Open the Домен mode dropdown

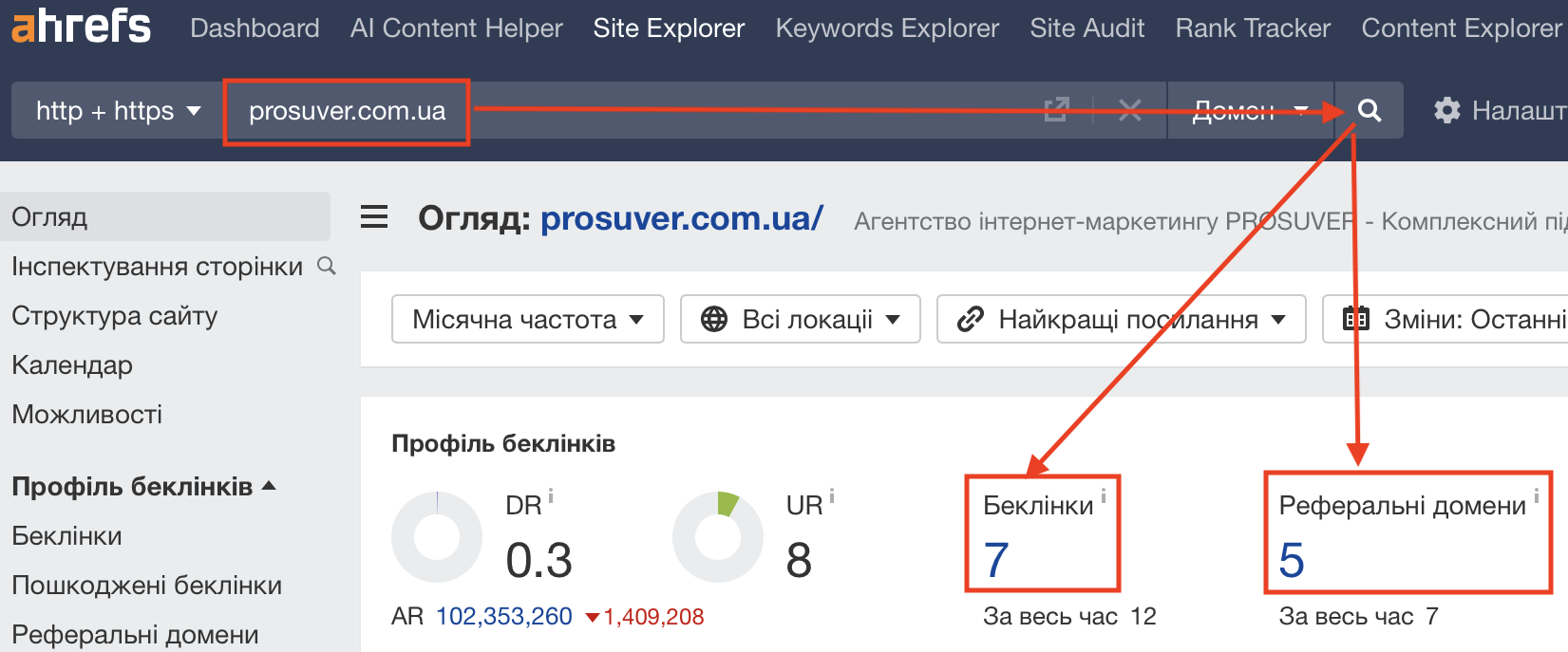pyautogui.click(x=1251, y=110)
